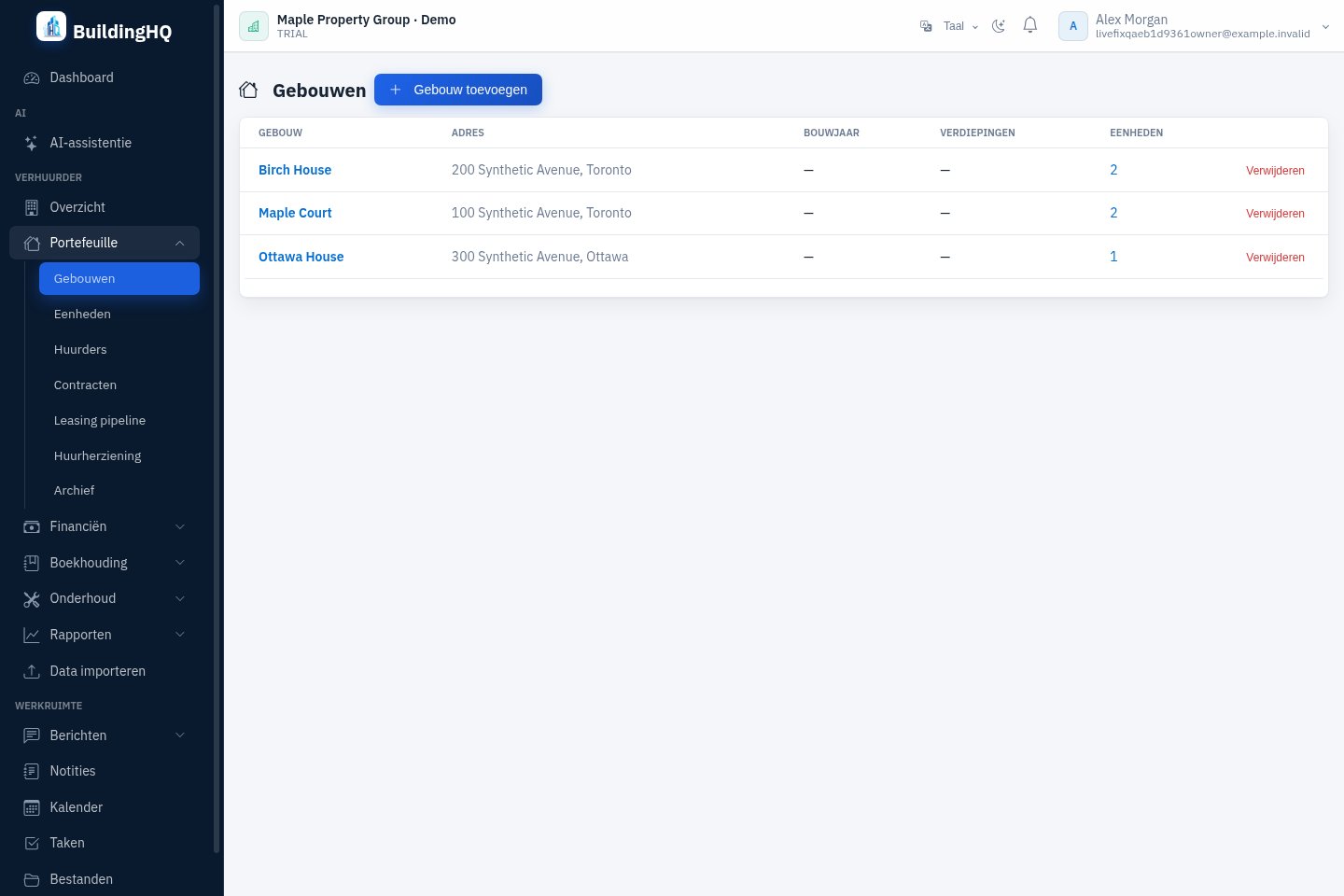
Task: Open the Alex Morgan account menu chevron
Action: pyautogui.click(x=1325, y=27)
